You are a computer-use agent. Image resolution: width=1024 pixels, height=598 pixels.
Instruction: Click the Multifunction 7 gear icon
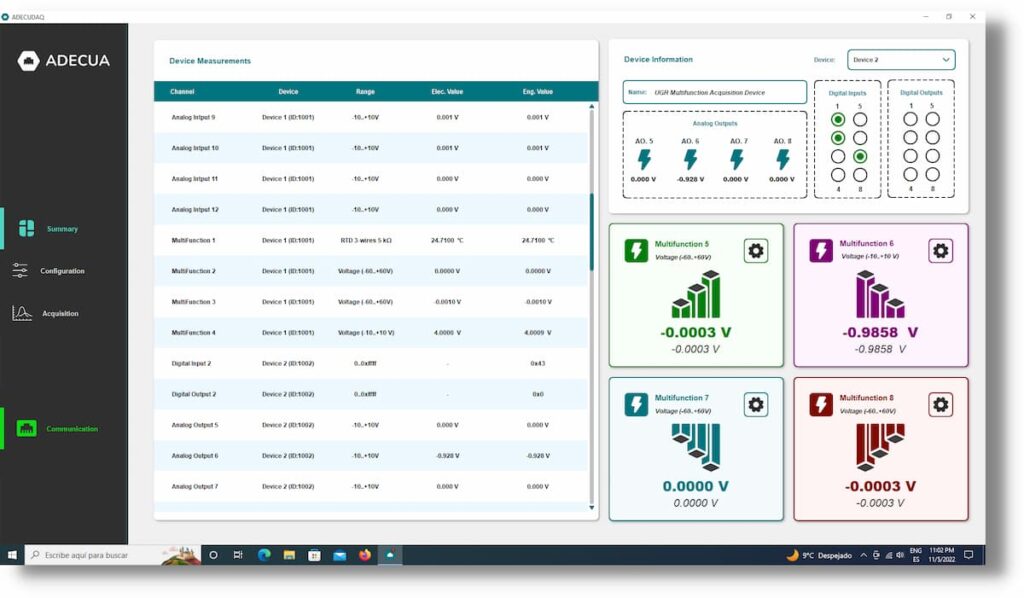click(756, 404)
